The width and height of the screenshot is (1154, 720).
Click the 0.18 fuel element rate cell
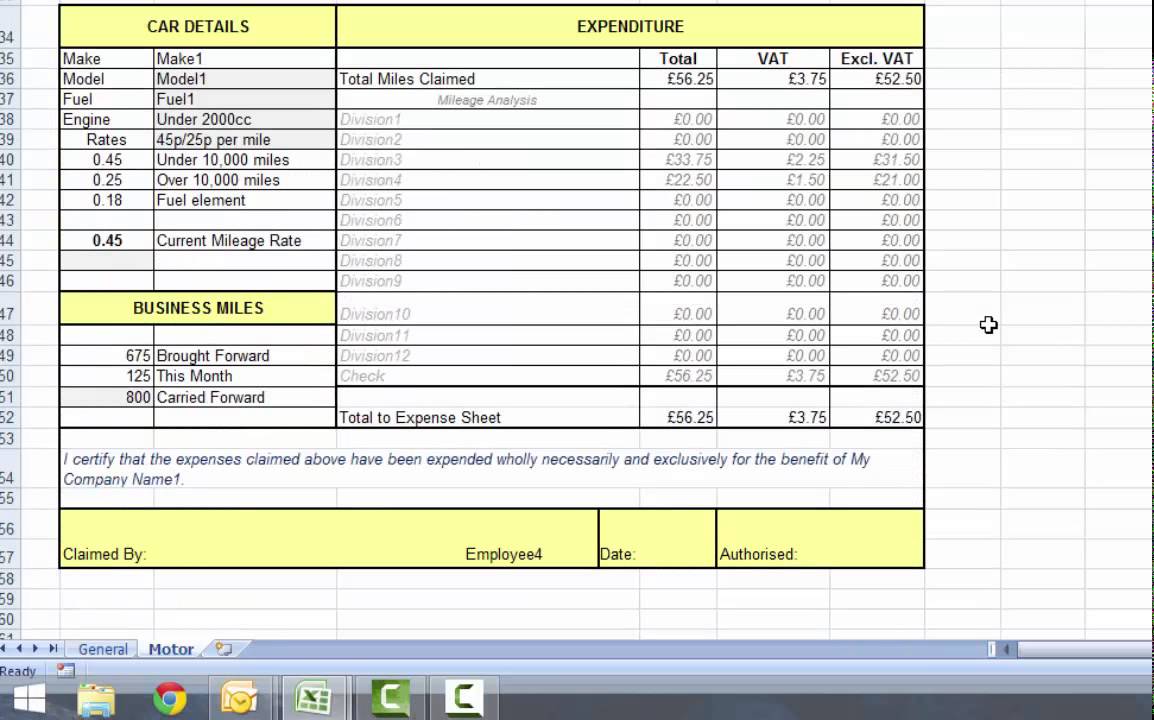tap(107, 200)
